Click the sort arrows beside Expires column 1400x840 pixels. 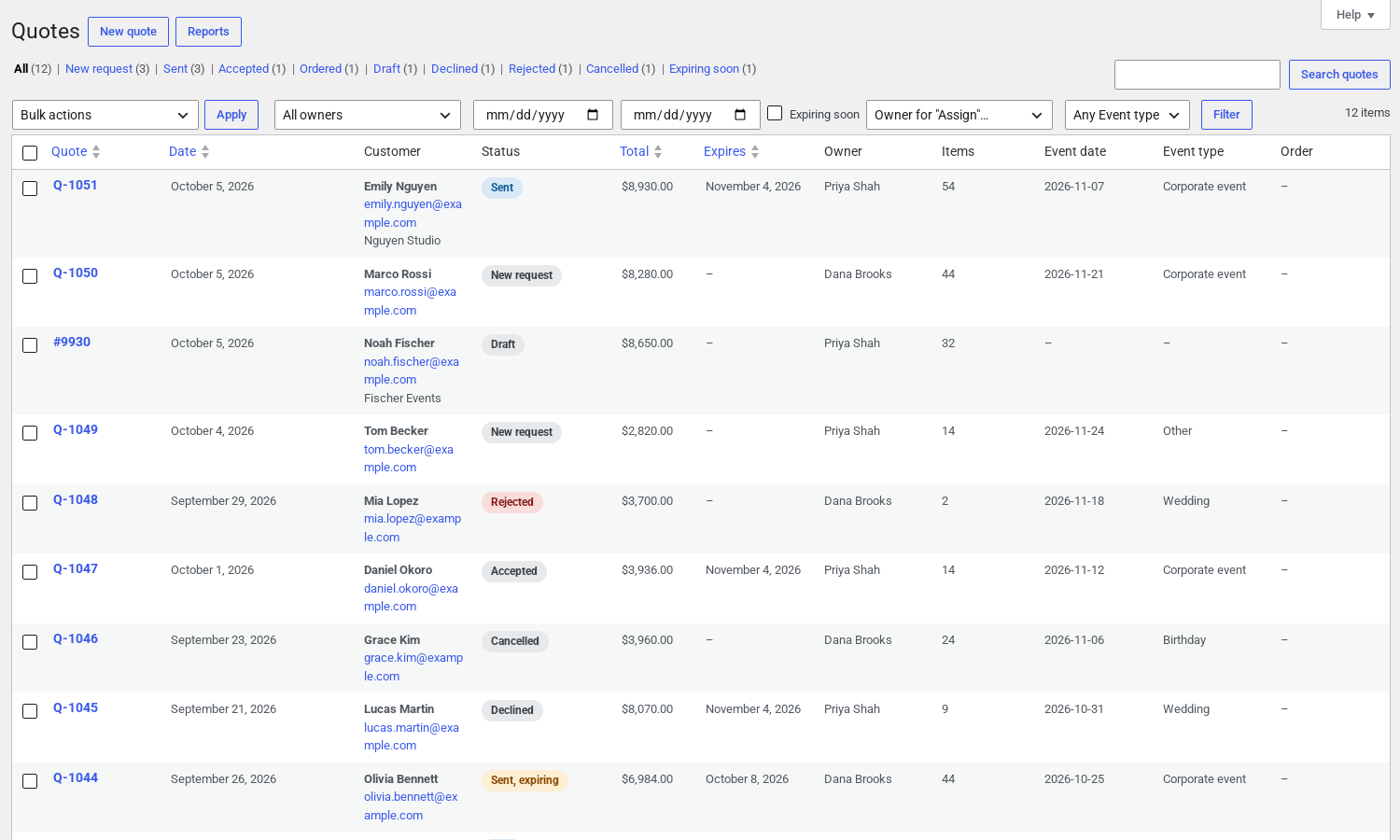coord(755,152)
